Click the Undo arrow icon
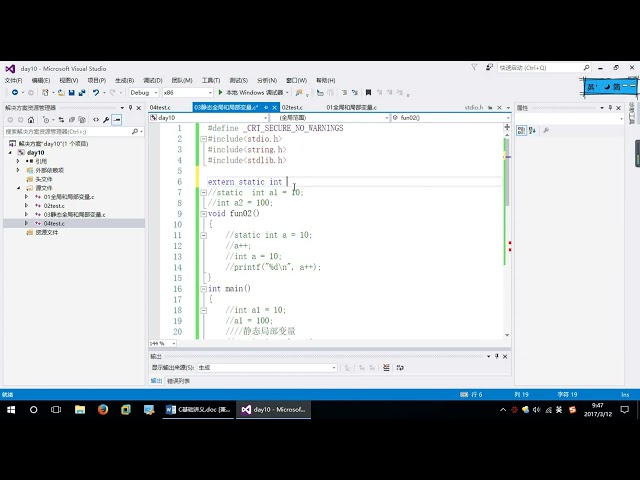The image size is (640, 480). coord(96,93)
